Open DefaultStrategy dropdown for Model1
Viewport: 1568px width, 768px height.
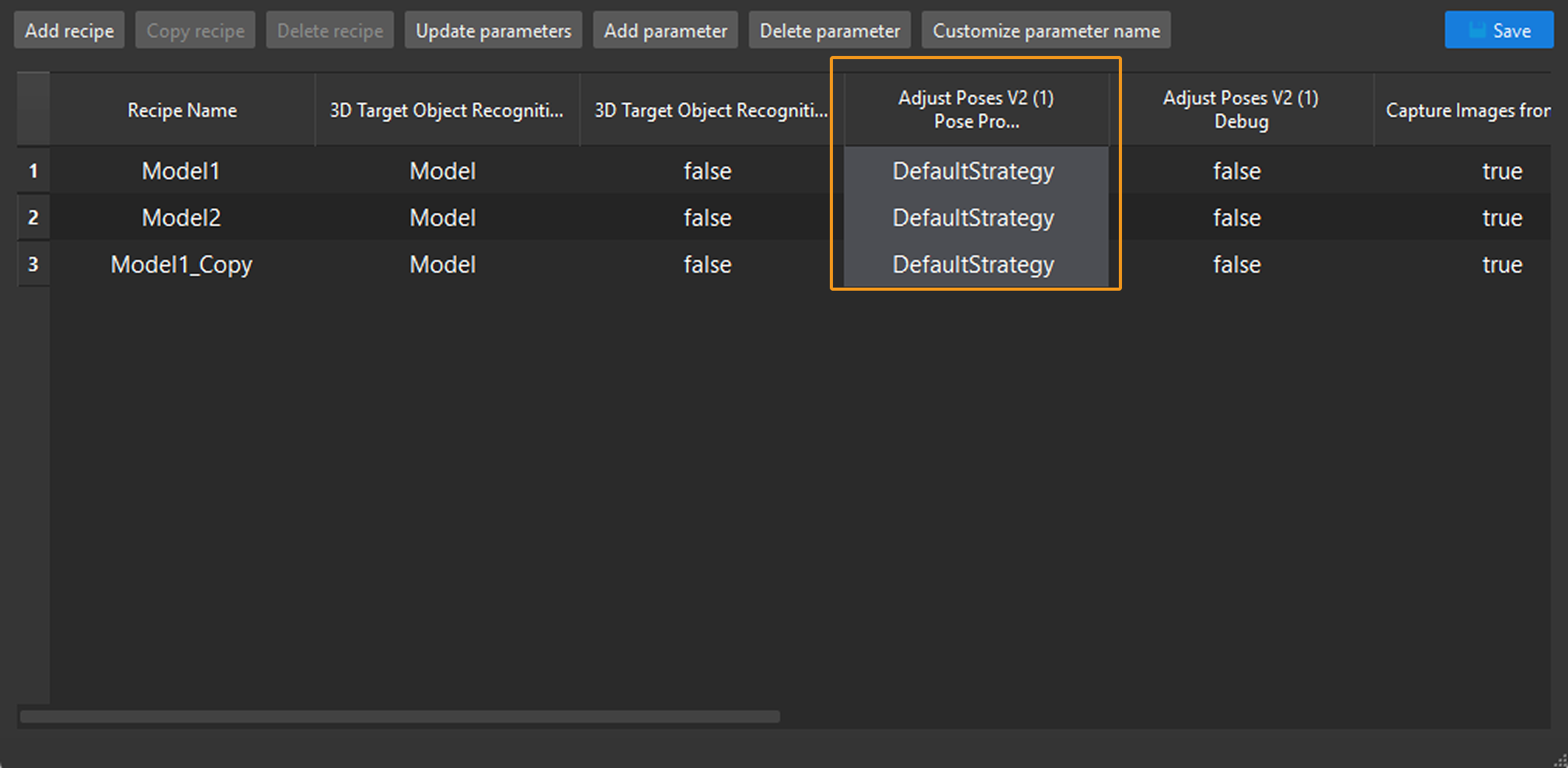click(973, 170)
